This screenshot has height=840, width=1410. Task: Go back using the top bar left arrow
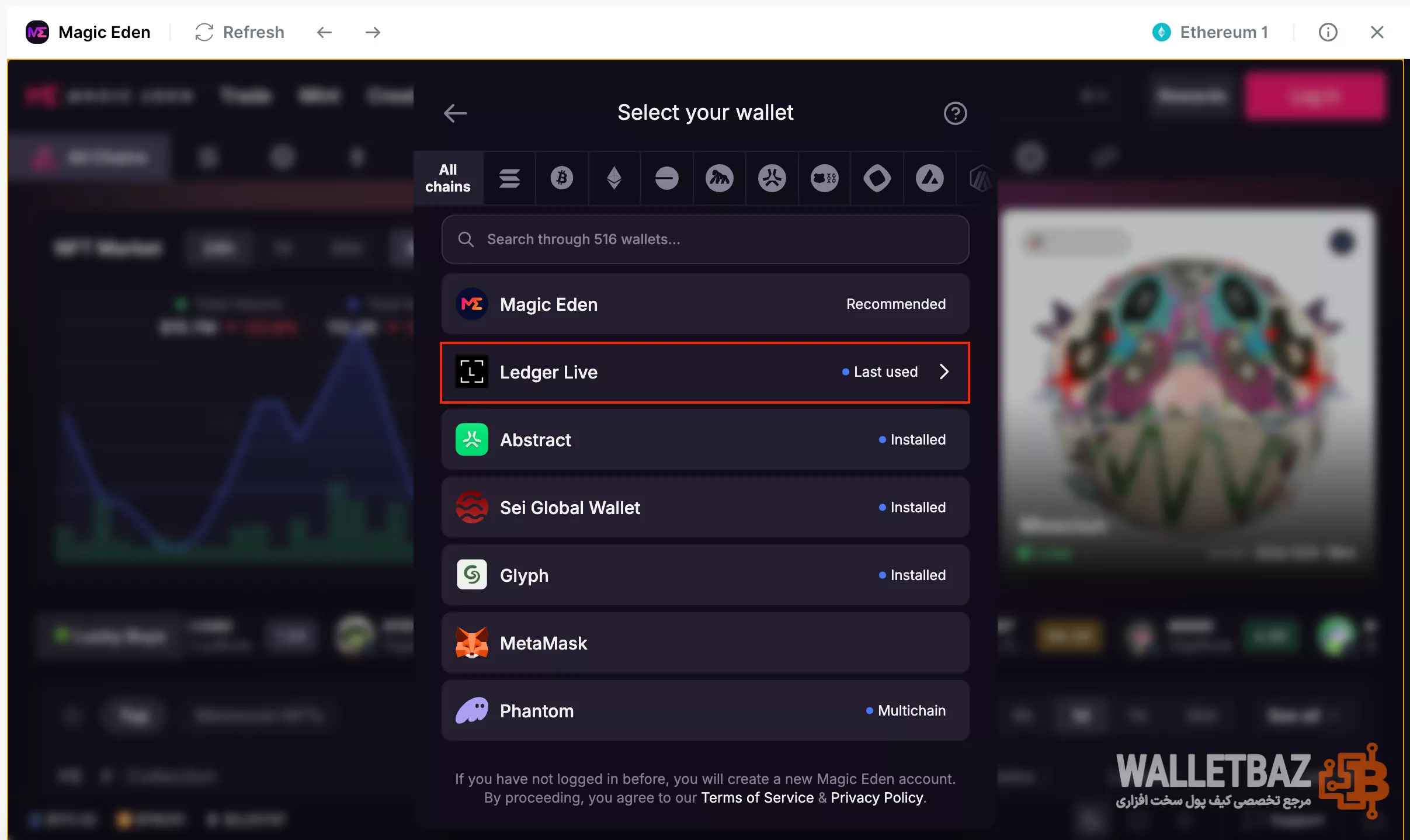324,32
